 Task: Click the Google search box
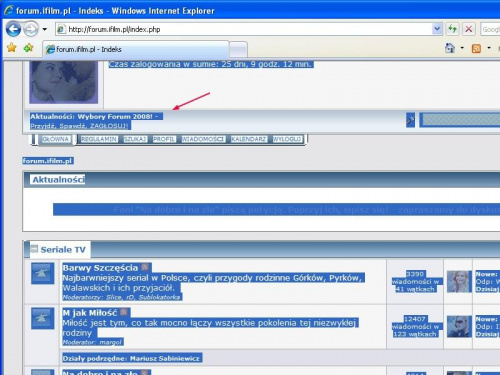[490, 29]
